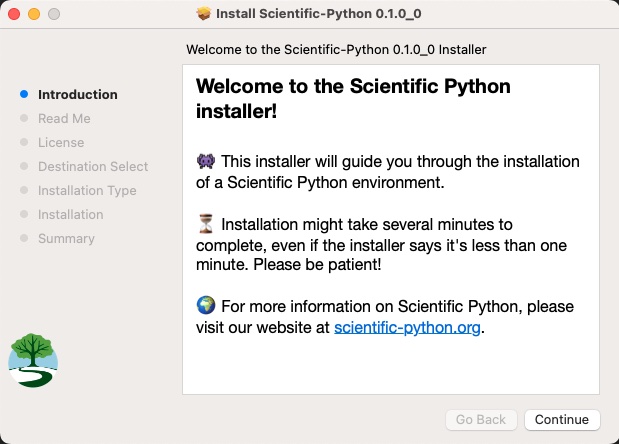Click the welcome heading text

click(353, 97)
